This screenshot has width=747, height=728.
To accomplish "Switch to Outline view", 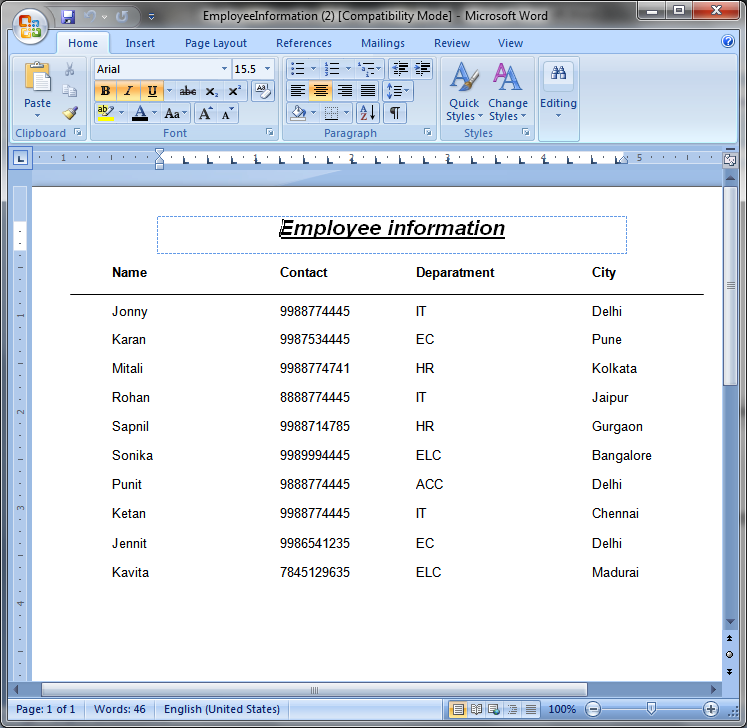I will 513,709.
